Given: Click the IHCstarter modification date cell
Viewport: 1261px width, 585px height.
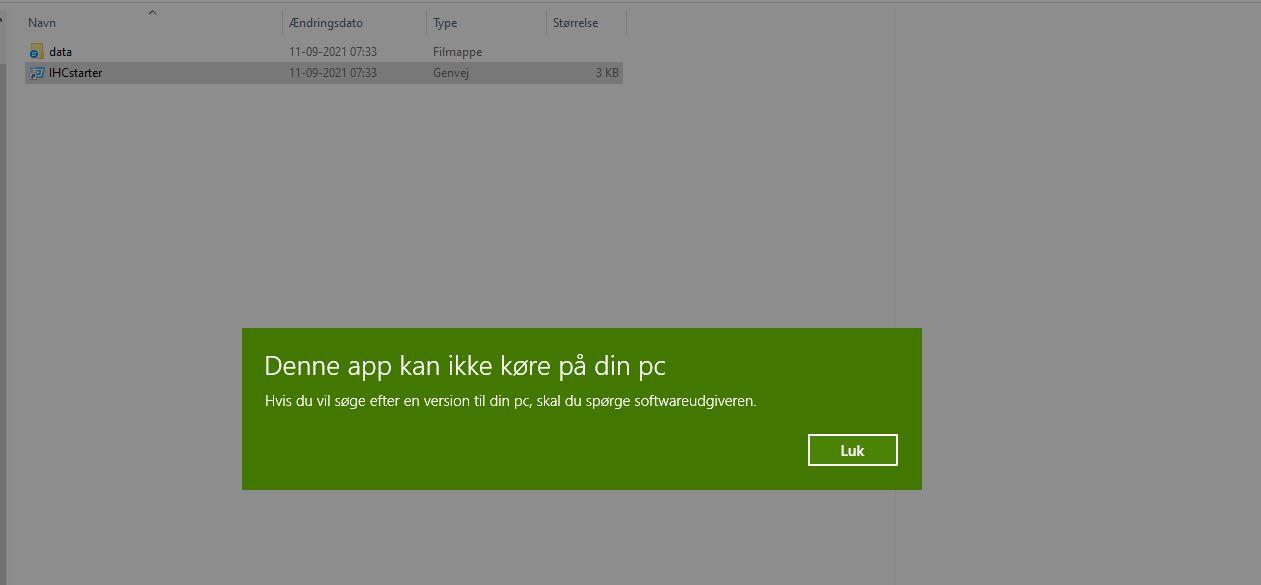Looking at the screenshot, I should tap(333, 73).
